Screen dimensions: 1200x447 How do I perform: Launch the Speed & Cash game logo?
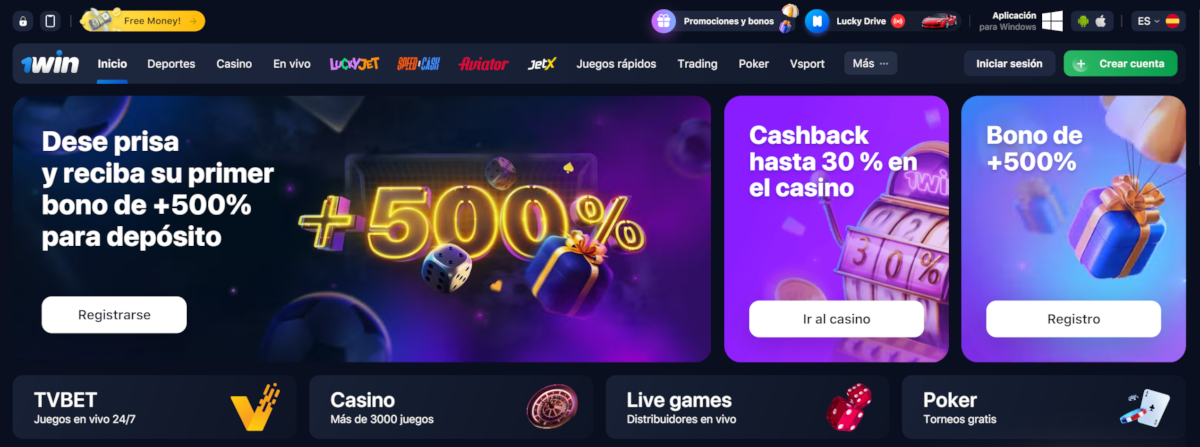coord(418,64)
